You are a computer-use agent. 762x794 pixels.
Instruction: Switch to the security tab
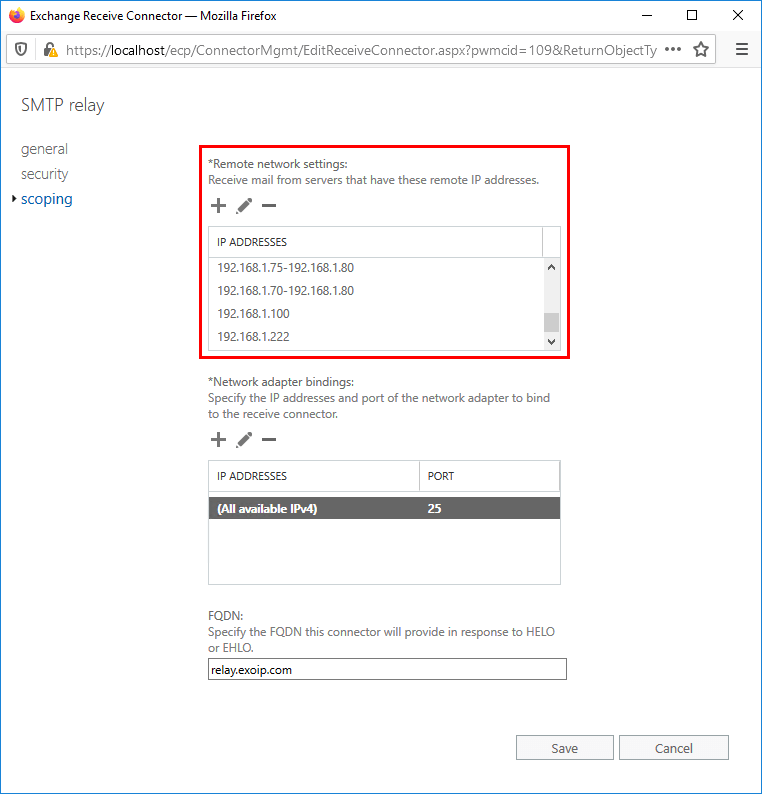click(45, 174)
